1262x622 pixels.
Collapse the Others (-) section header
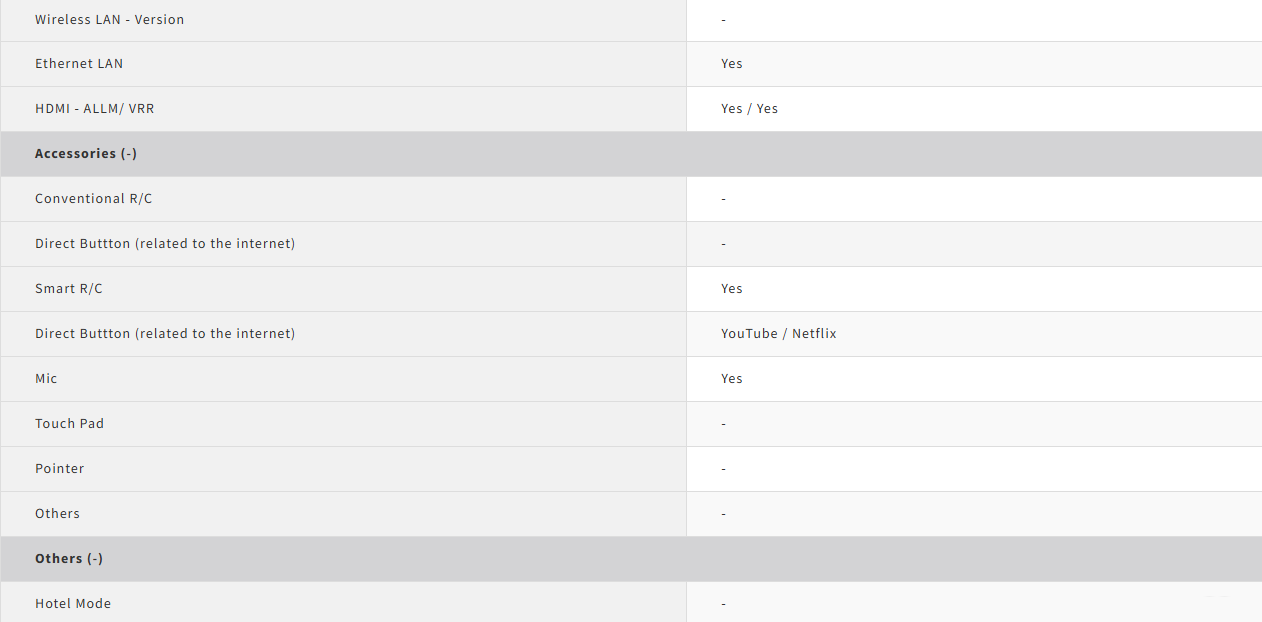69,559
